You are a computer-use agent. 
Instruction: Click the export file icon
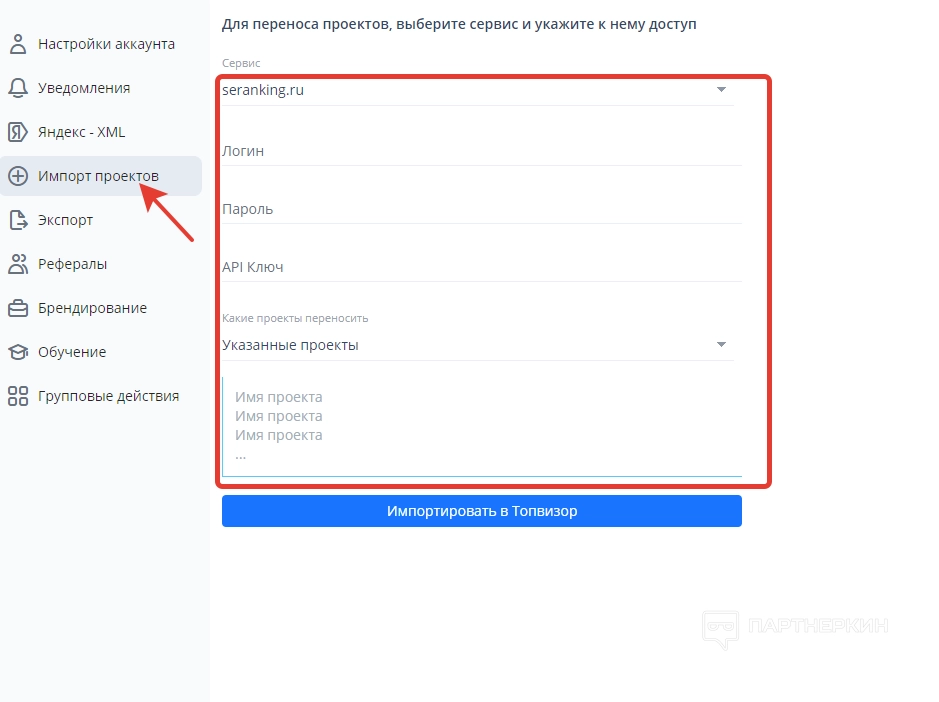tap(18, 220)
